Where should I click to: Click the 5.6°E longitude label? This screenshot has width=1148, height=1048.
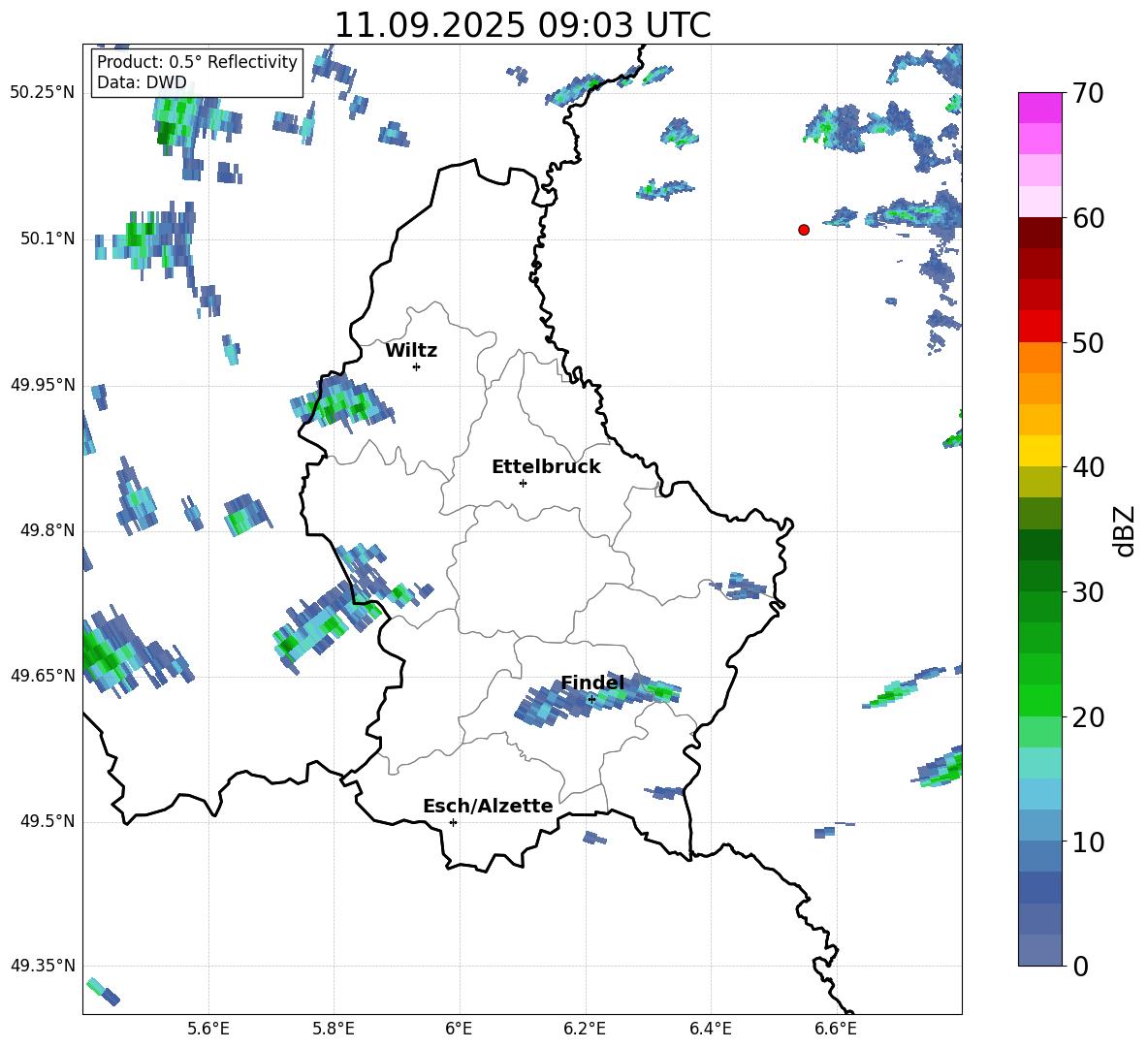coord(208,1029)
